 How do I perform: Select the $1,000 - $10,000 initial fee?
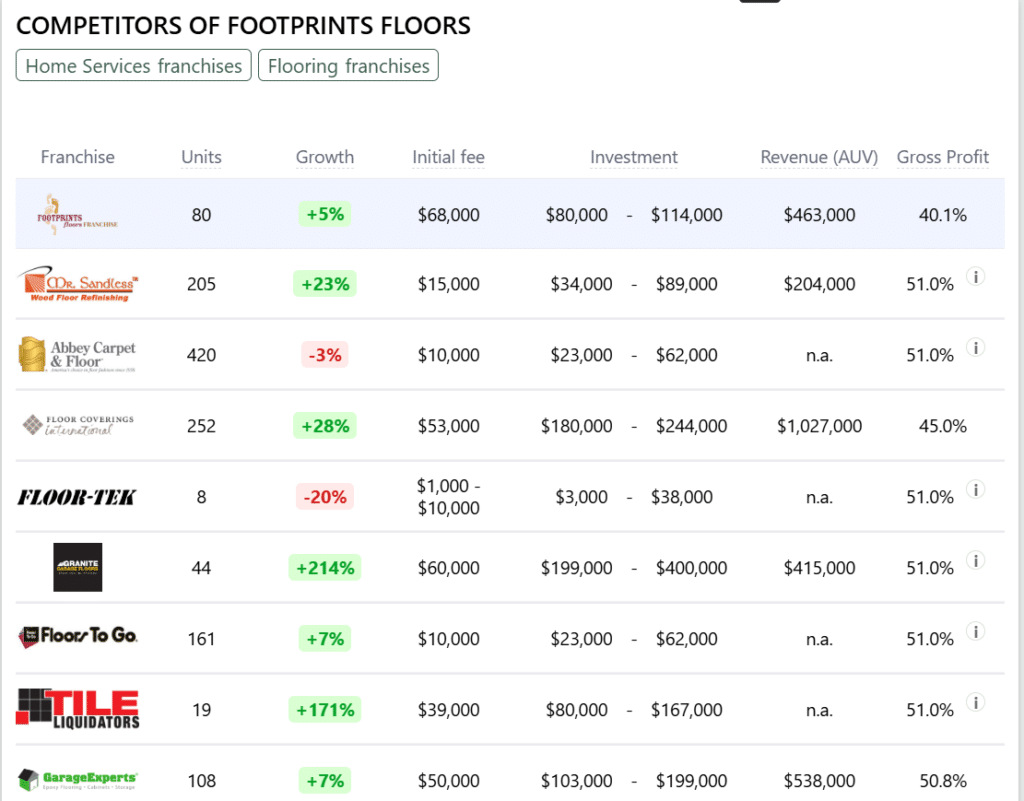[449, 497]
